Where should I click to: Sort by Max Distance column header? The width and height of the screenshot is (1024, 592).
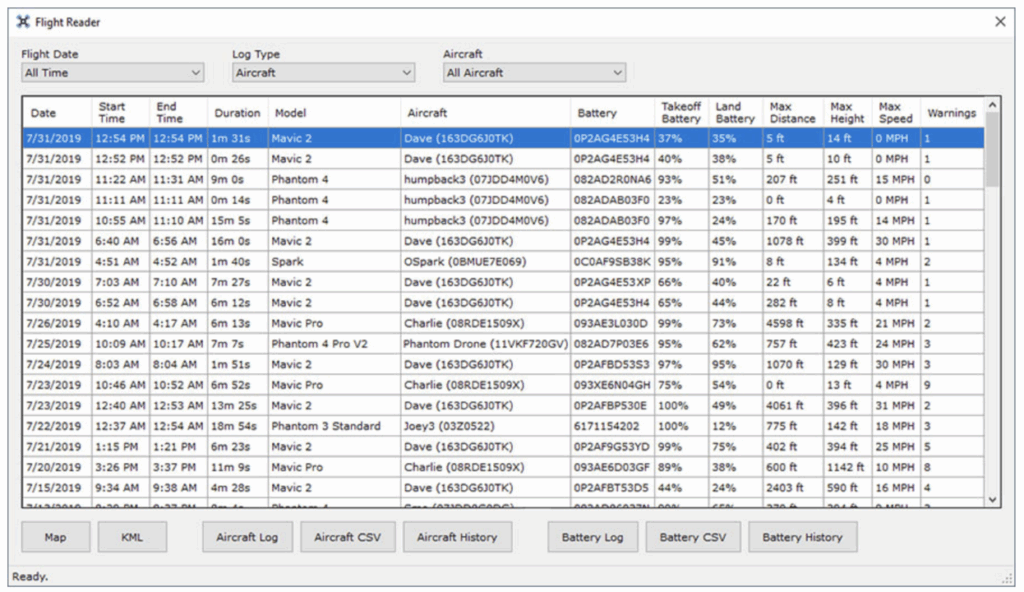tap(793, 112)
